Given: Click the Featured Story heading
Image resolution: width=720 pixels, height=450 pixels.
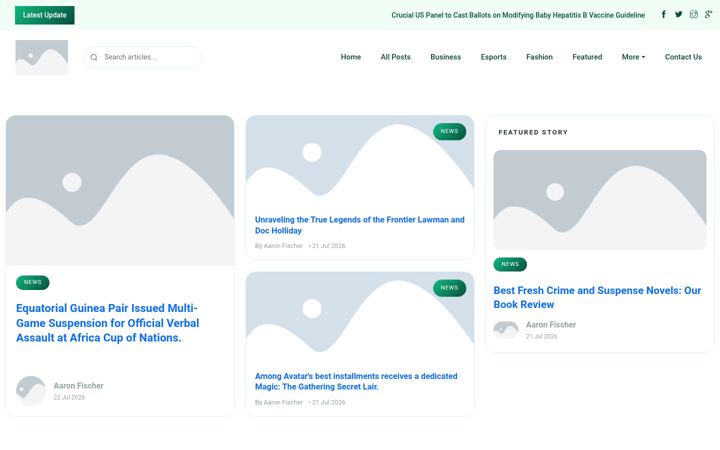Looking at the screenshot, I should tap(533, 132).
